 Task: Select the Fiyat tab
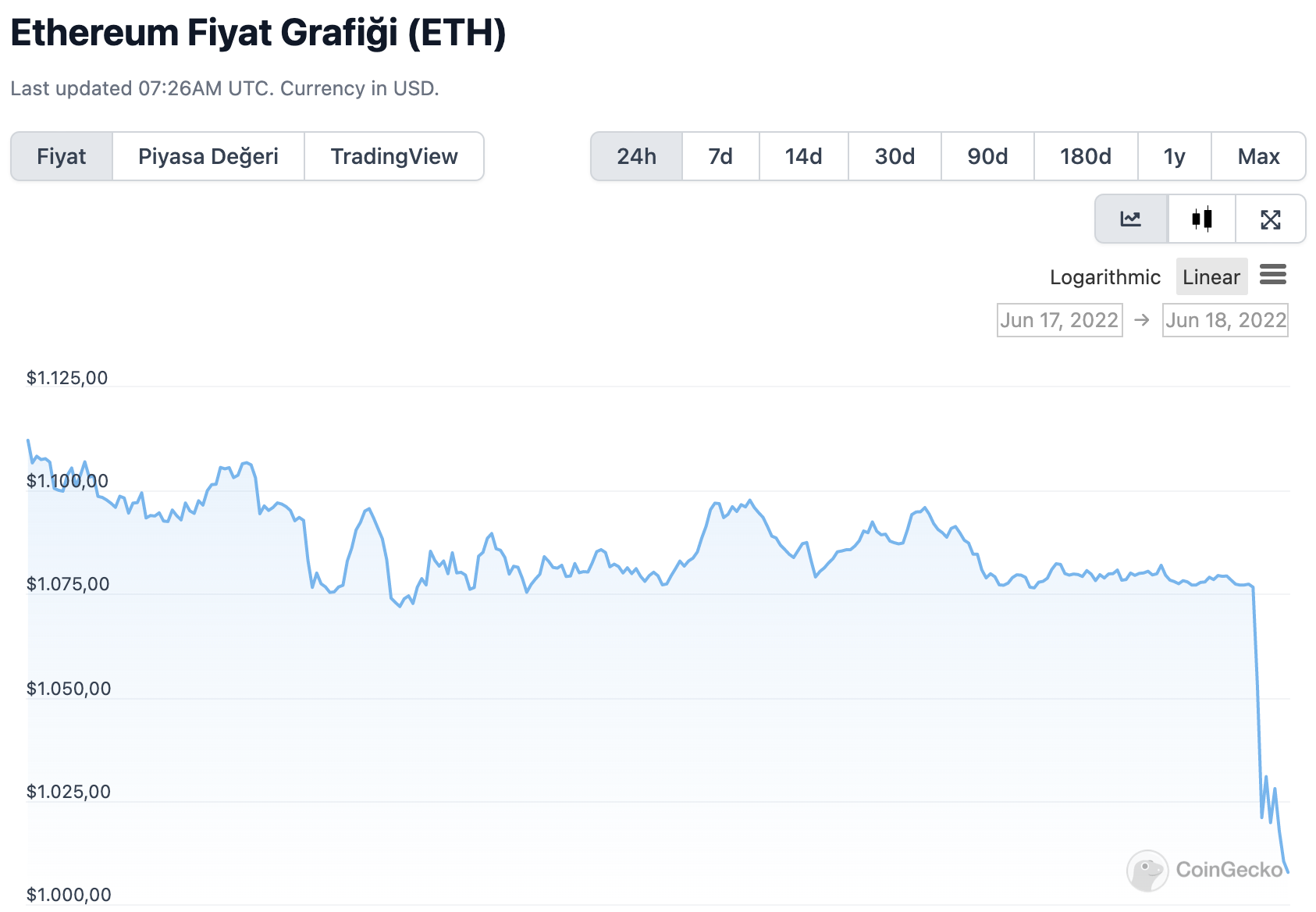pos(62,156)
